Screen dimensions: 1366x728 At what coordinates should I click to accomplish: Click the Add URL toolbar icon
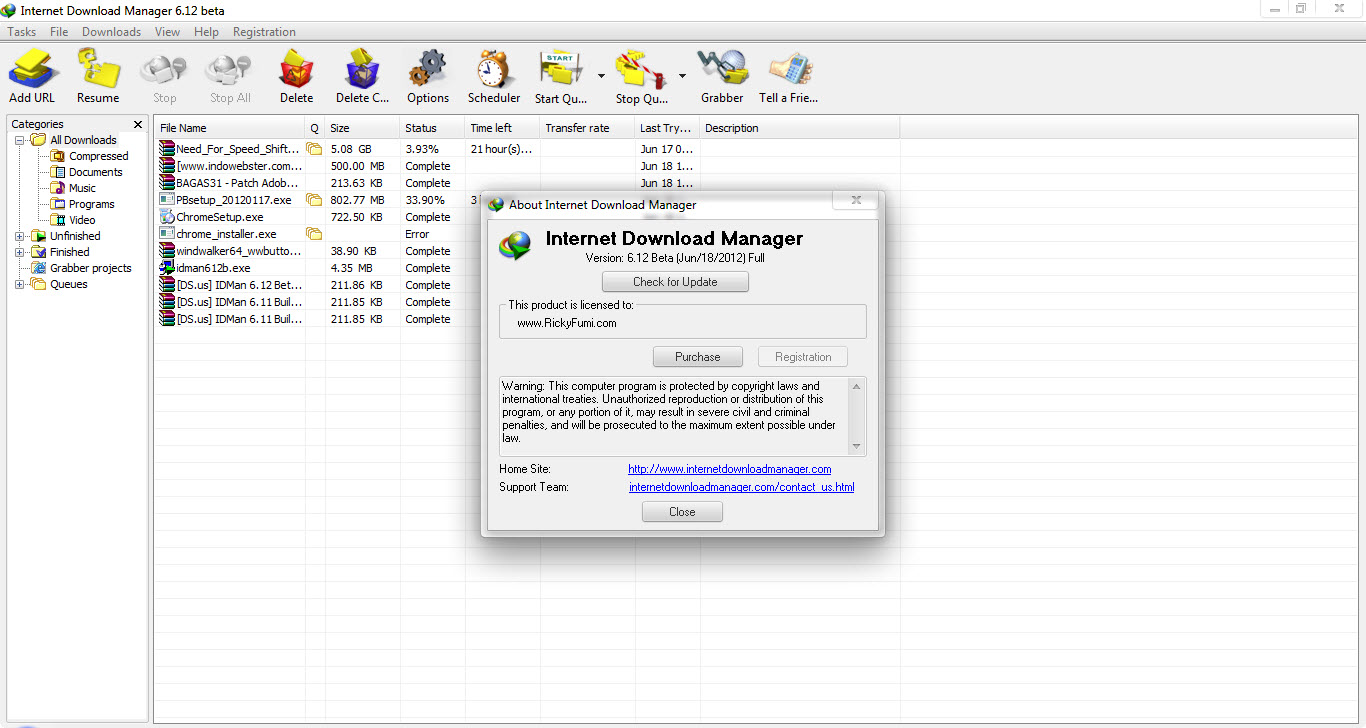click(x=32, y=69)
